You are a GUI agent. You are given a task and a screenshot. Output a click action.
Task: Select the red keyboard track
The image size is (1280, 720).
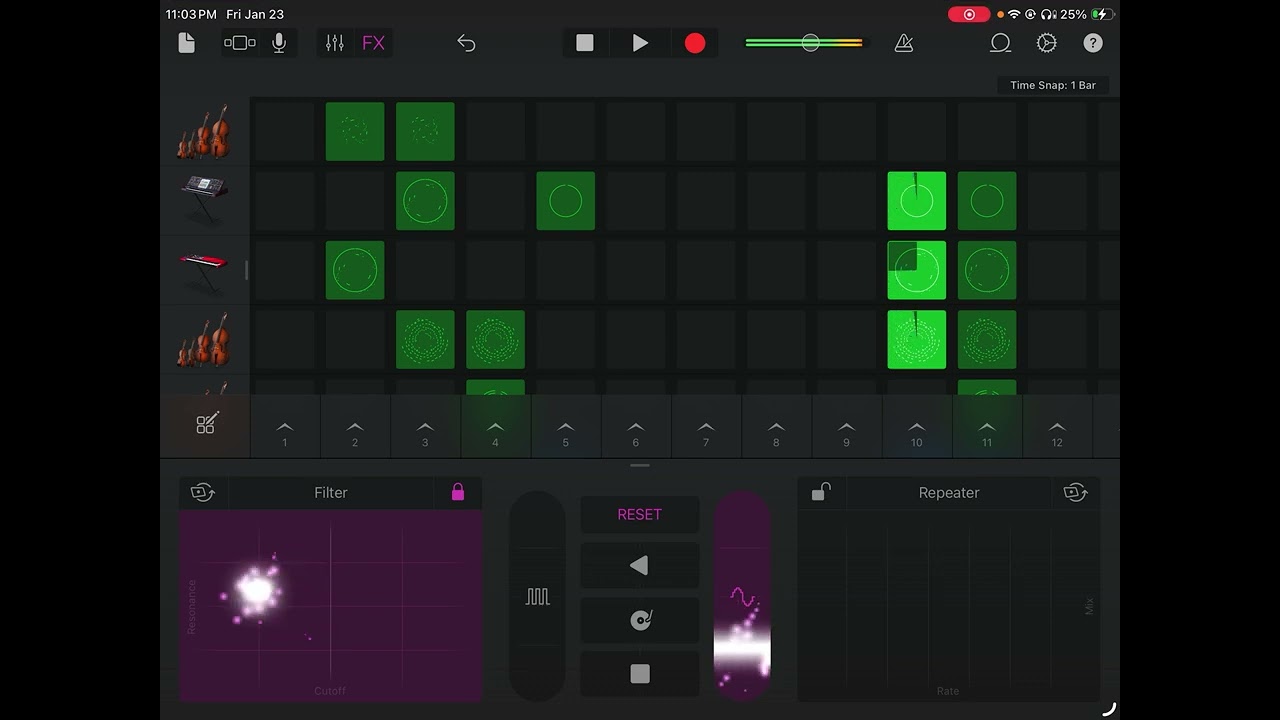coord(205,270)
